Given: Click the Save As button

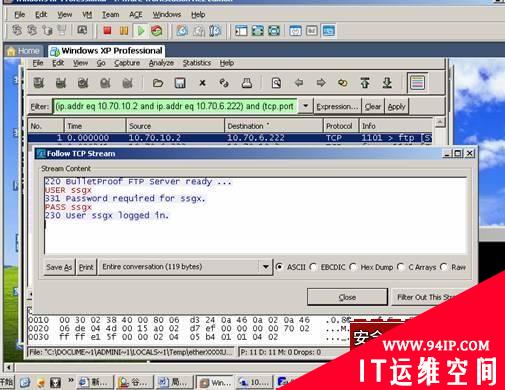Looking at the screenshot, I should (x=59, y=267).
